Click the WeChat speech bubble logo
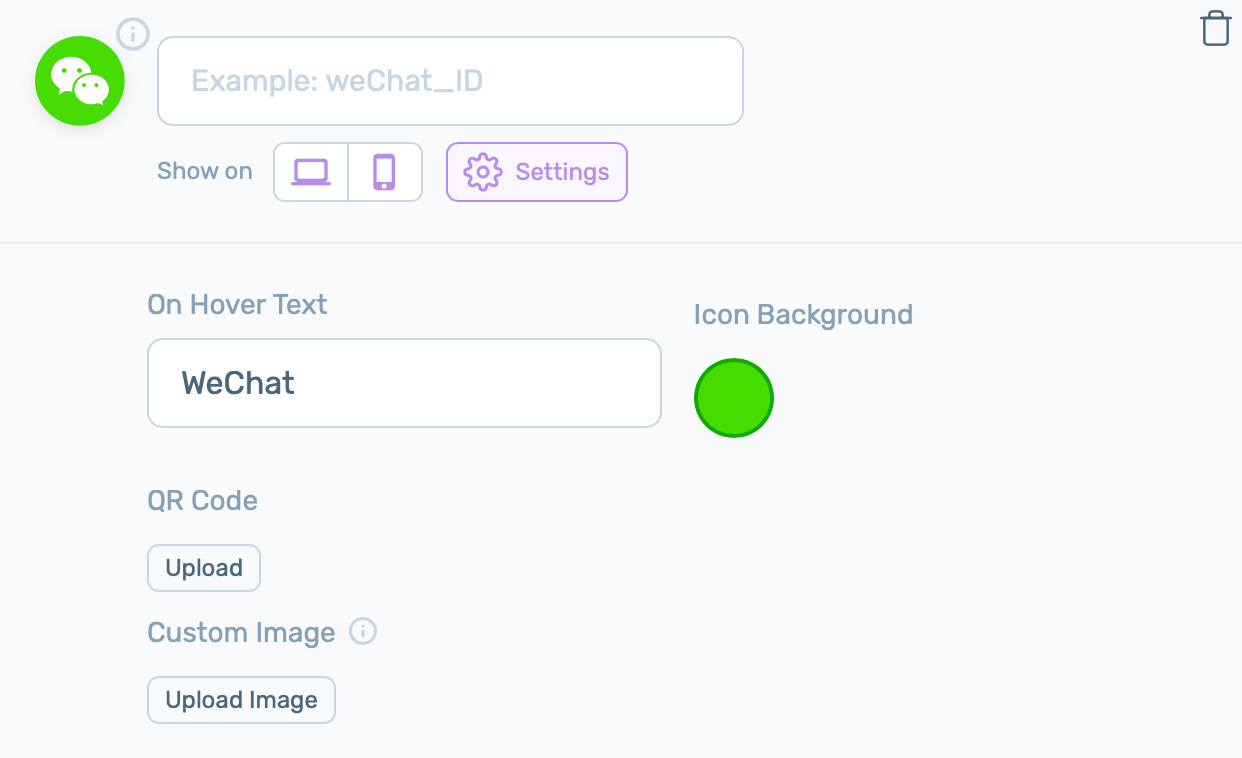 point(80,81)
